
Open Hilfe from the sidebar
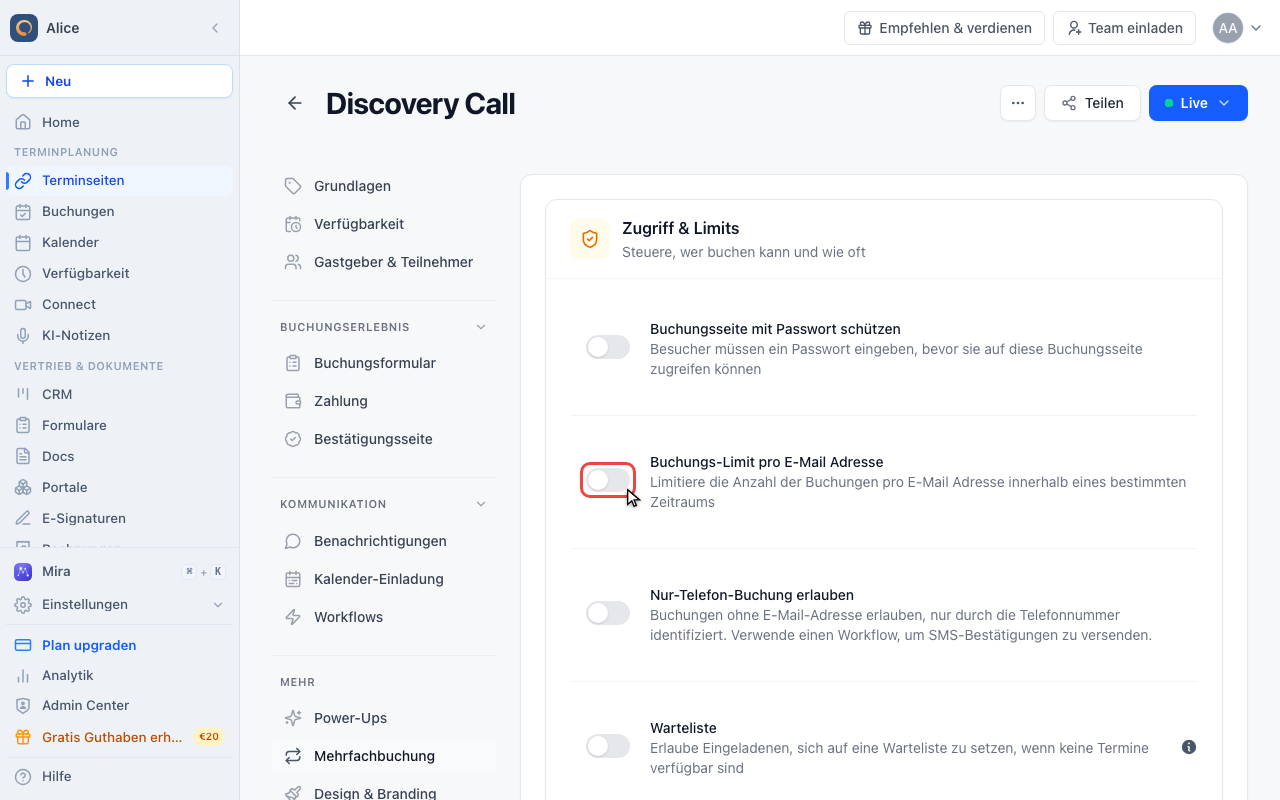(119, 776)
